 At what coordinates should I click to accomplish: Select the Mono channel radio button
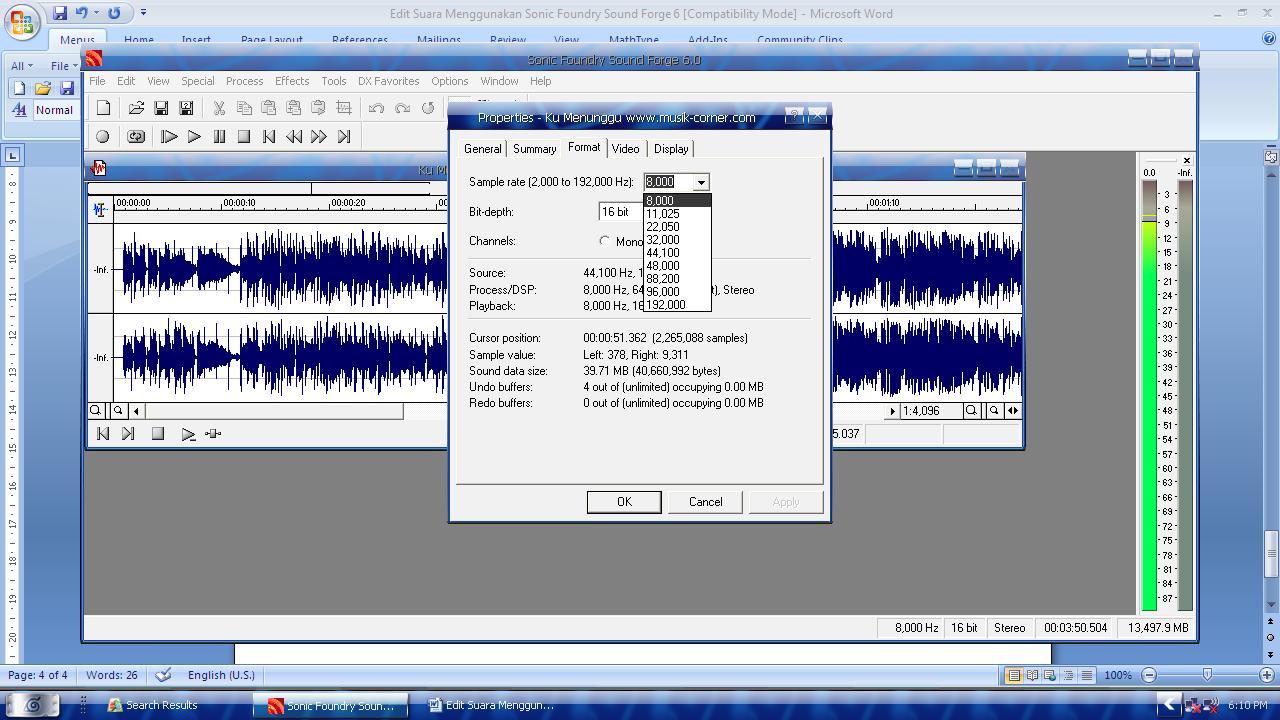click(604, 241)
